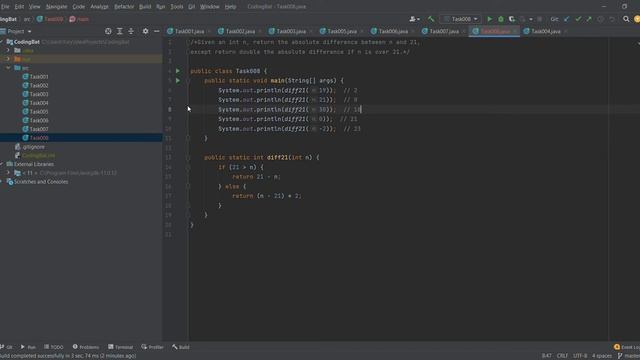Push commits with the green arrow icon
Screen dimensions: 640x360
click(589, 19)
